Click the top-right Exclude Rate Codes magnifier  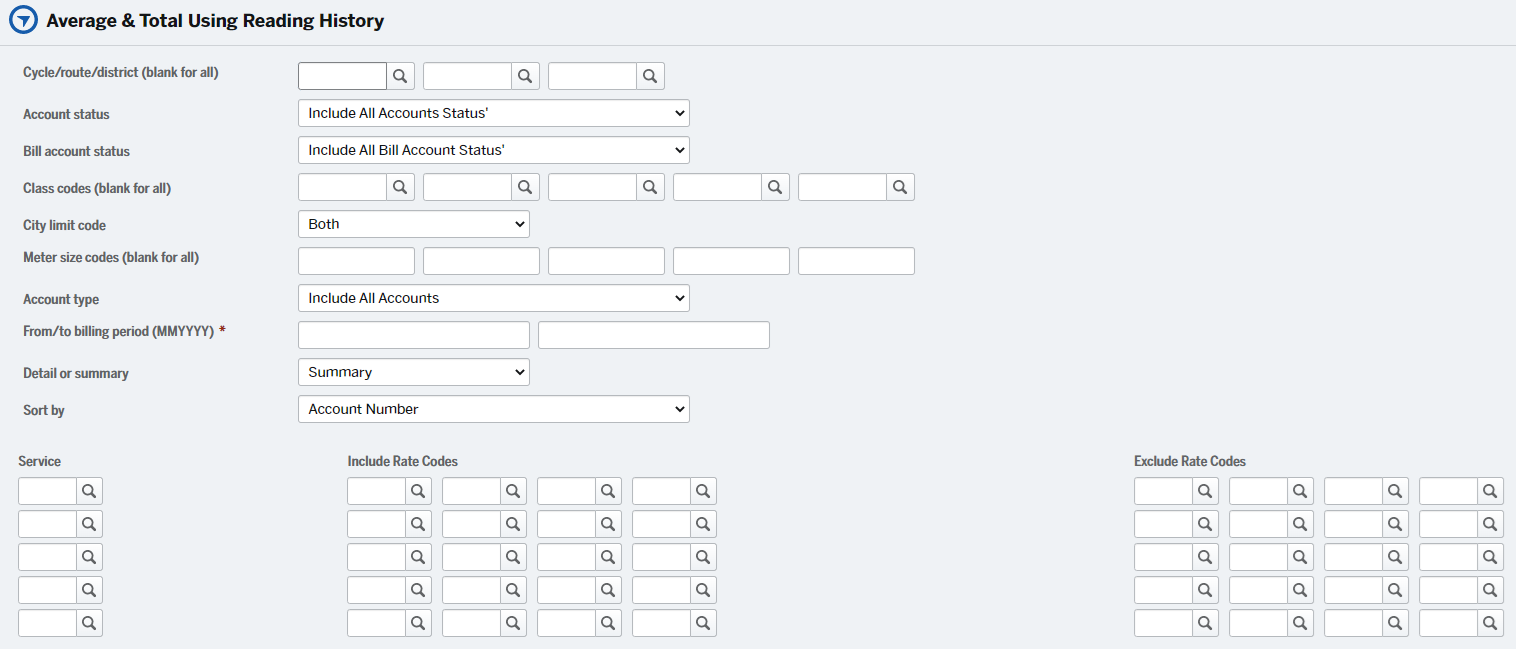(x=1490, y=491)
